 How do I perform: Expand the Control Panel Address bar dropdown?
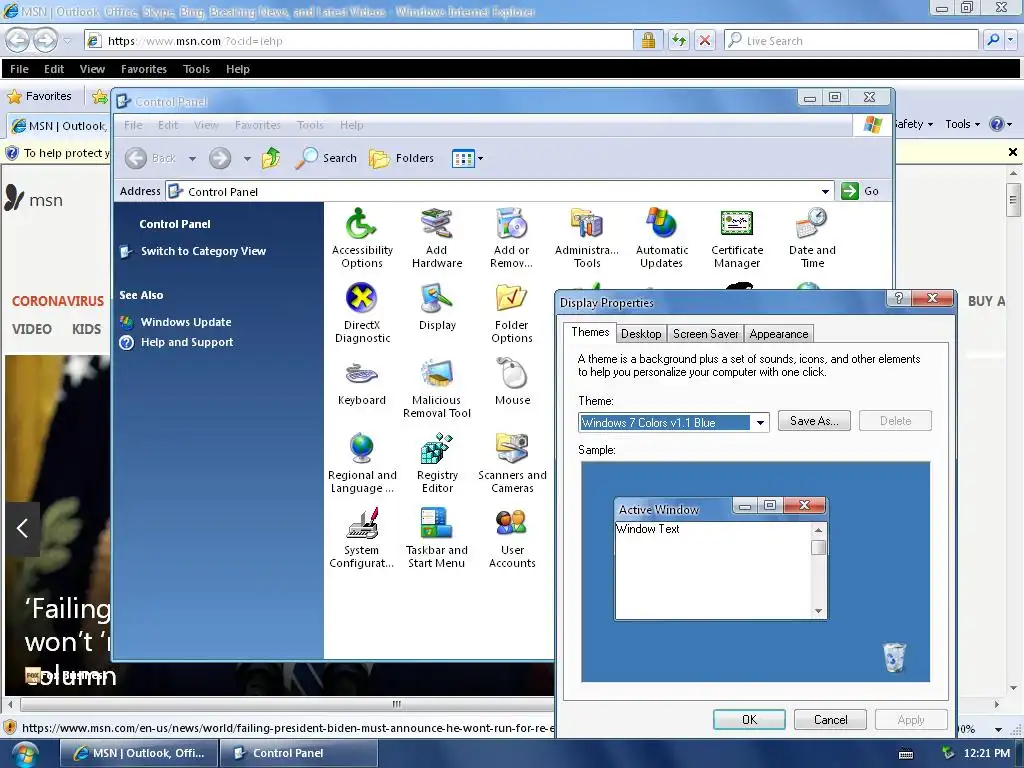[x=825, y=191]
